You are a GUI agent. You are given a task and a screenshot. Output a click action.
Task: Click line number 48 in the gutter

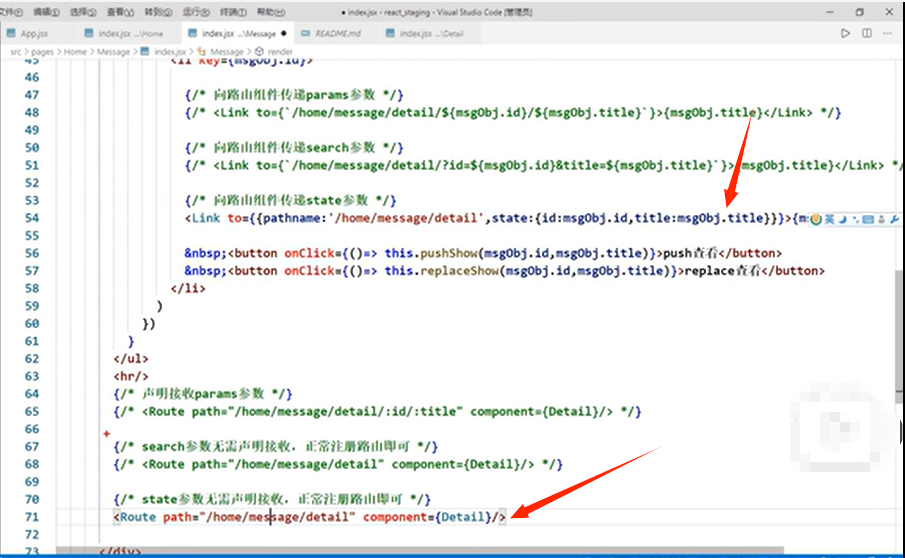coord(32,113)
